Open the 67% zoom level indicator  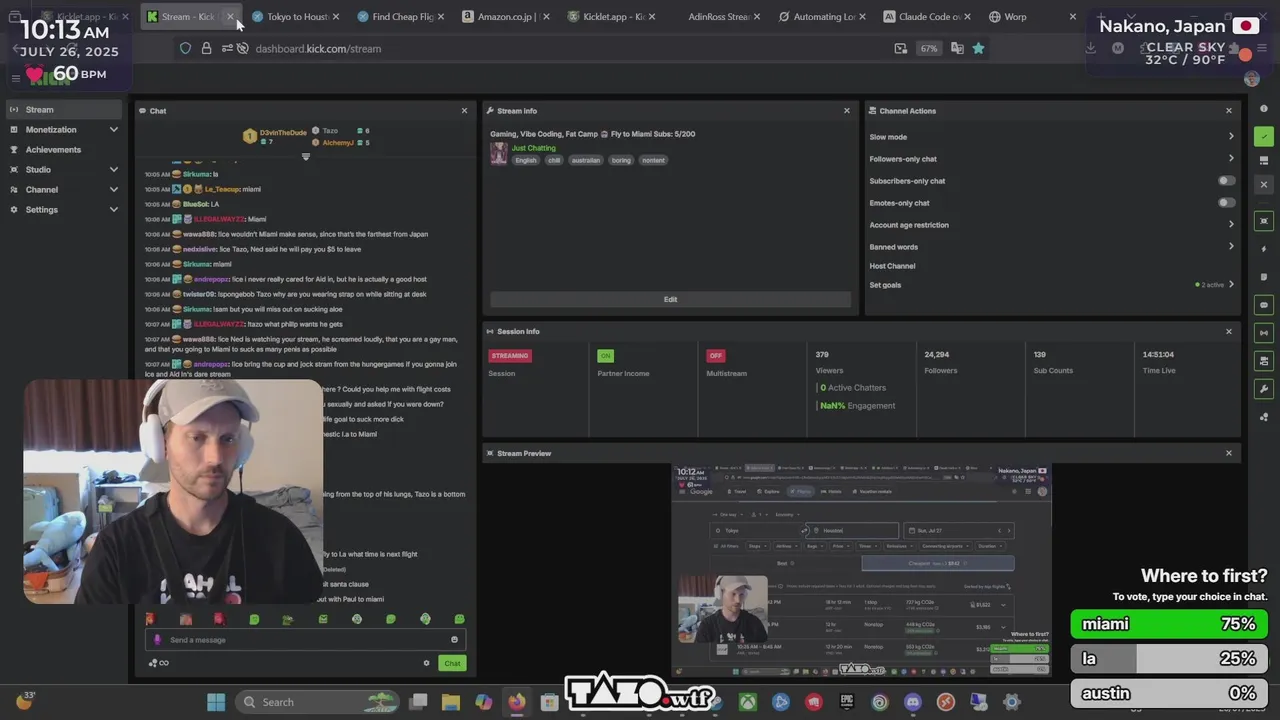(x=929, y=48)
